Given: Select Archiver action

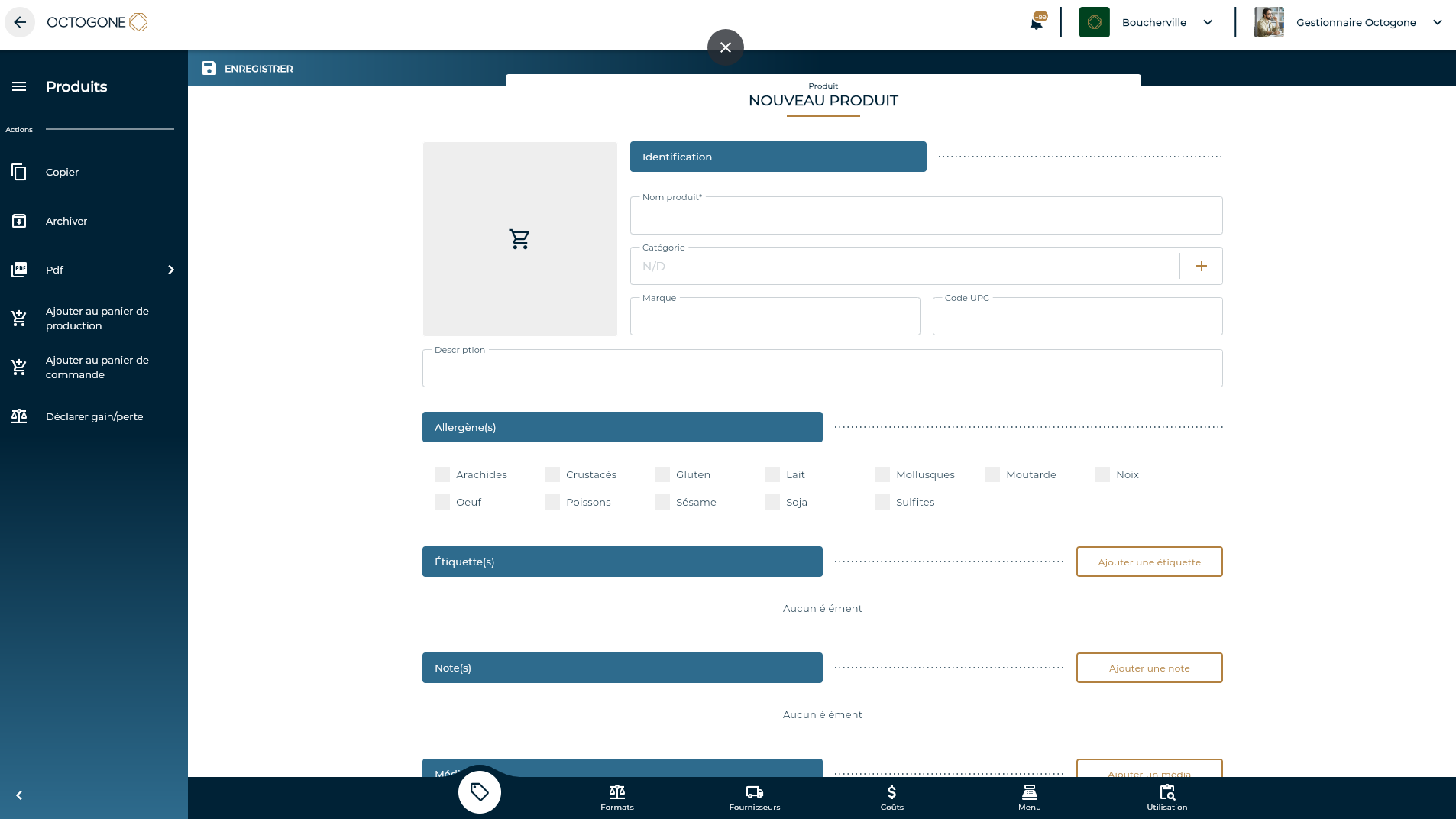Looking at the screenshot, I should 94,221.
